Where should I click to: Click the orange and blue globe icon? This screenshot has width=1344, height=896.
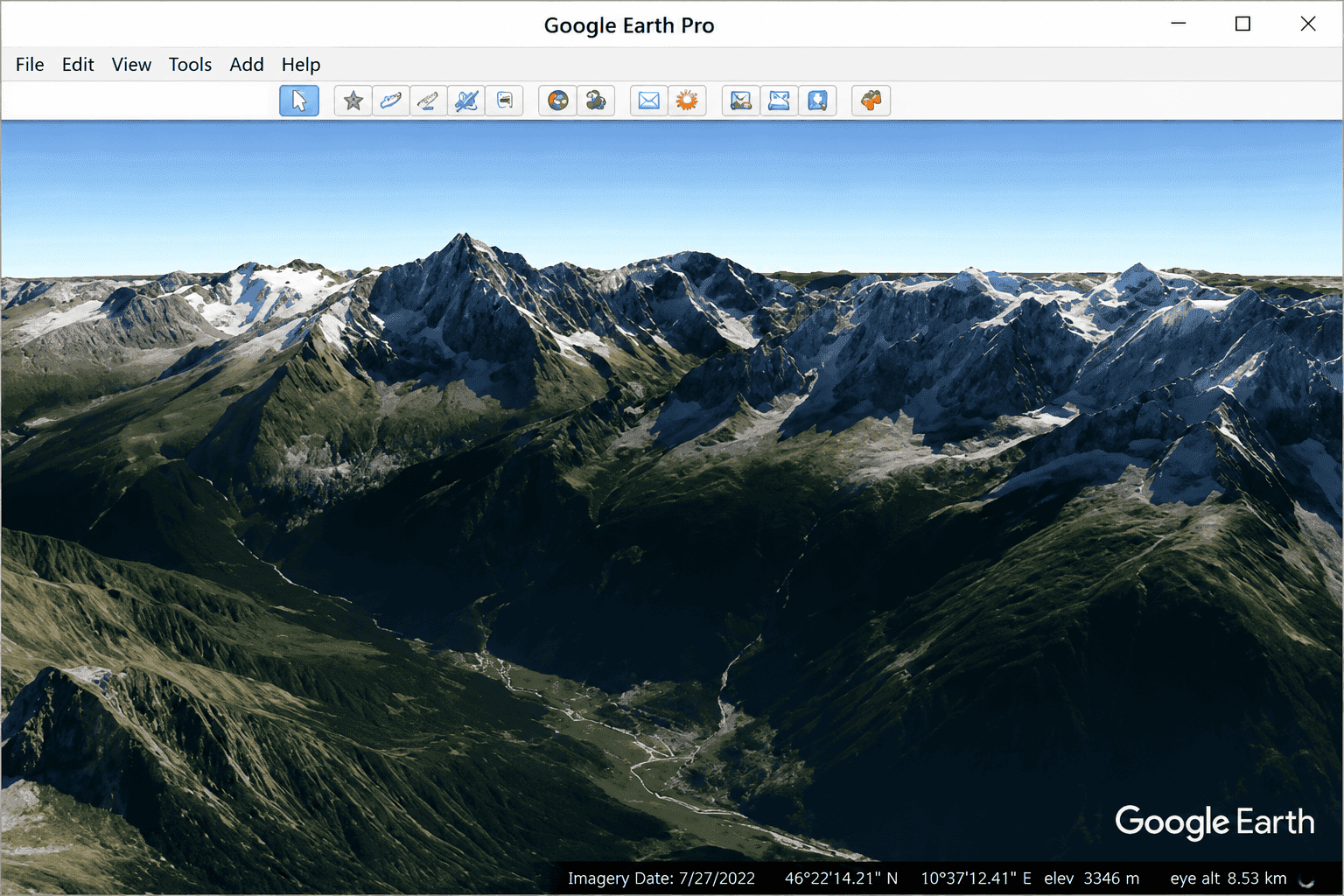click(557, 101)
